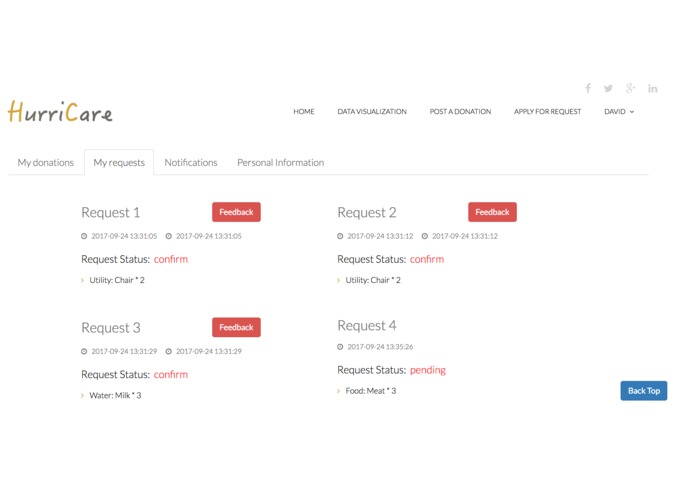Click timestamp 2017-09-24 13:35:26
This screenshot has width=695, height=494.
[x=380, y=347]
